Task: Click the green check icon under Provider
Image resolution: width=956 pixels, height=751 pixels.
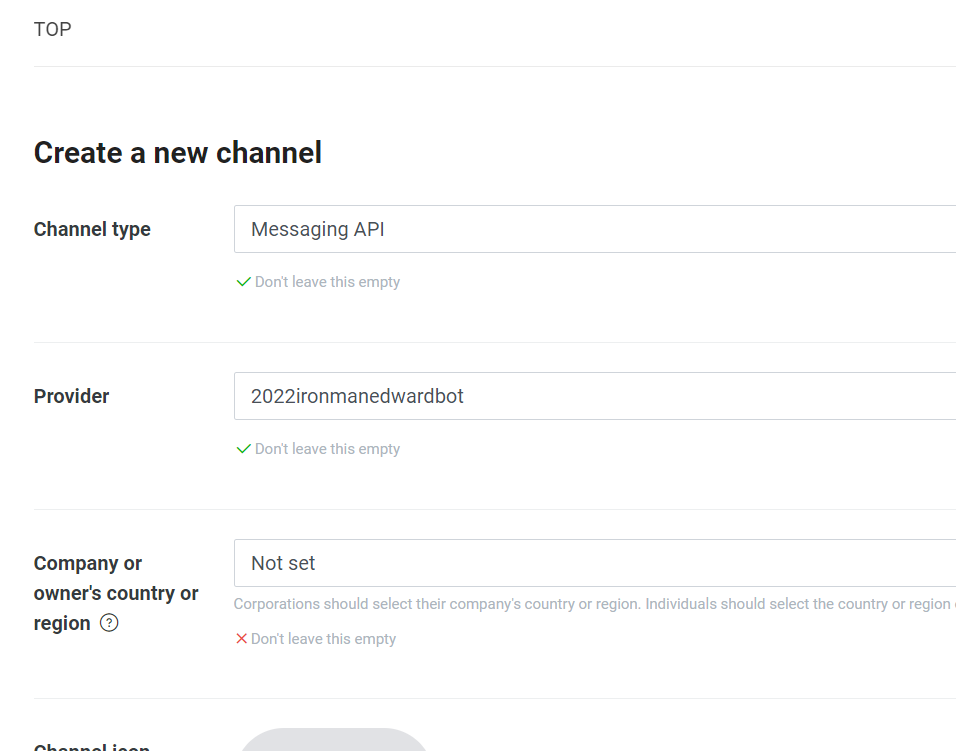Action: (x=243, y=449)
